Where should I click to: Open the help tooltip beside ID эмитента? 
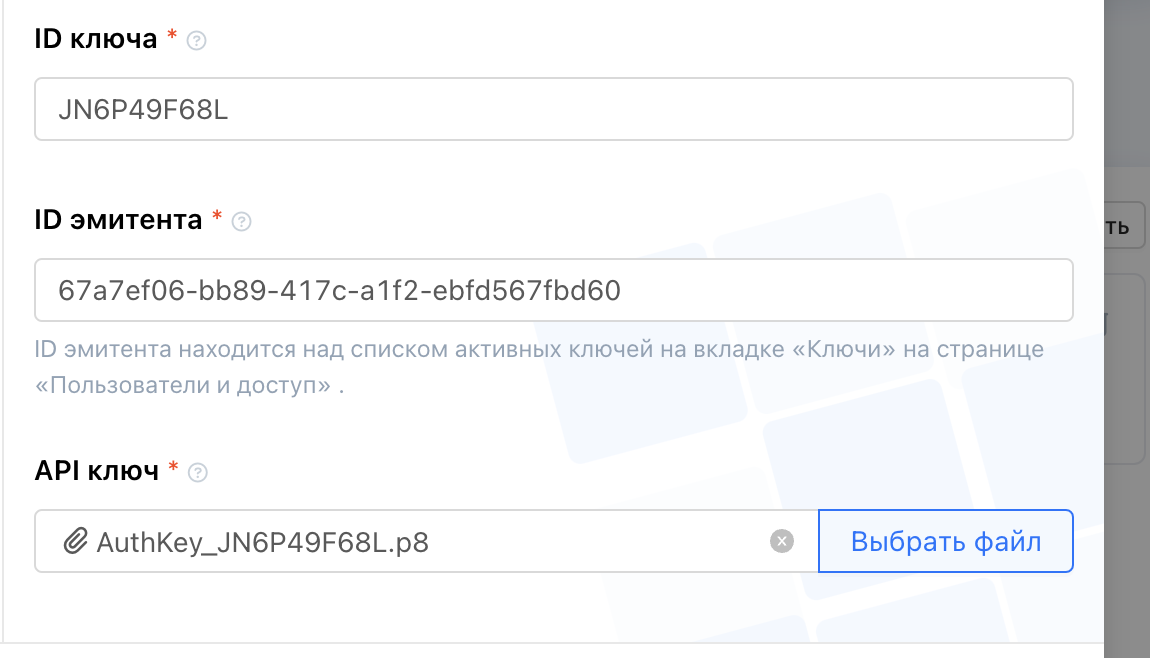tap(241, 222)
